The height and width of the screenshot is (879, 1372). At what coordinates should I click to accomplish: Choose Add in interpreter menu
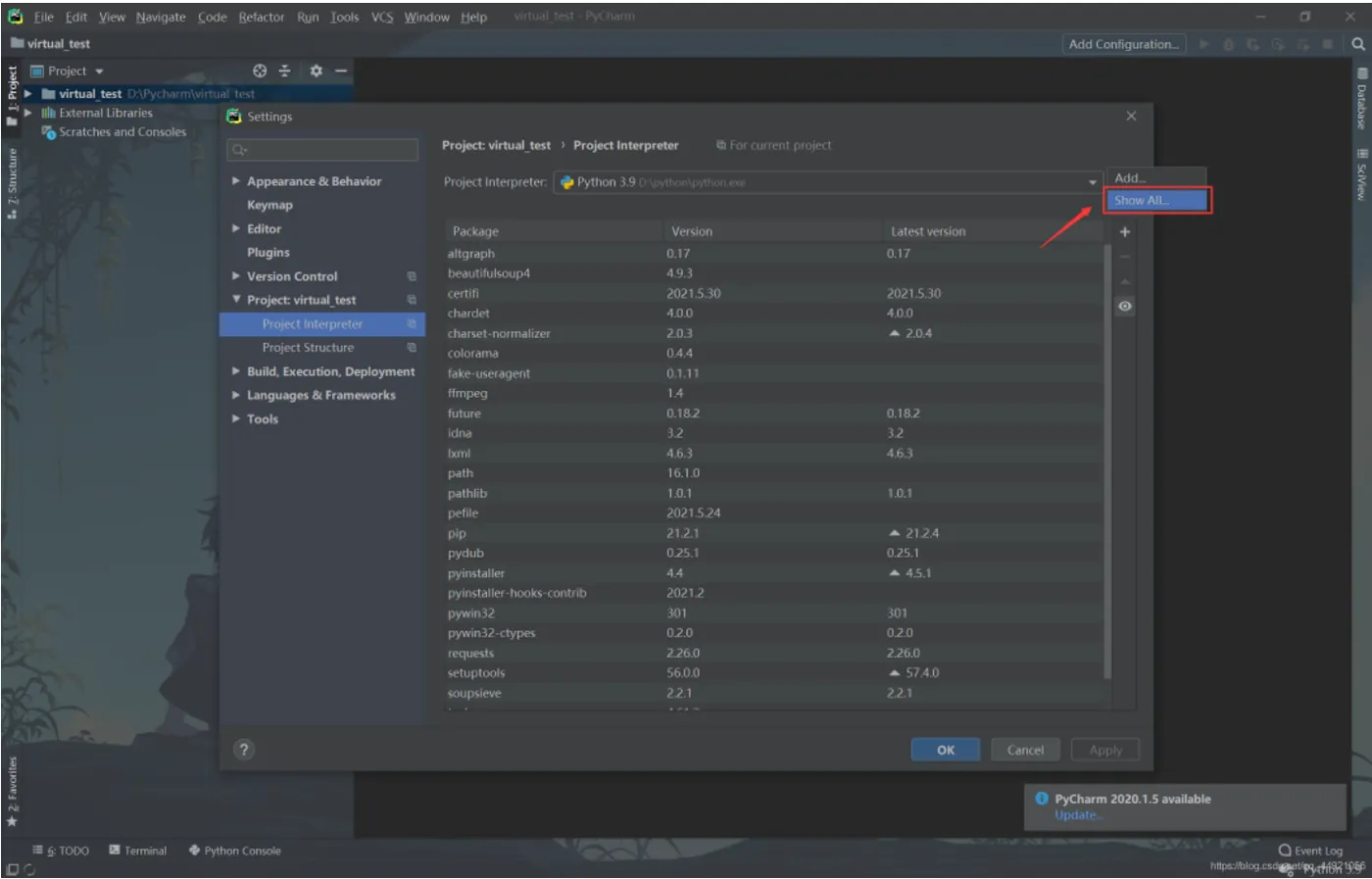1156,178
